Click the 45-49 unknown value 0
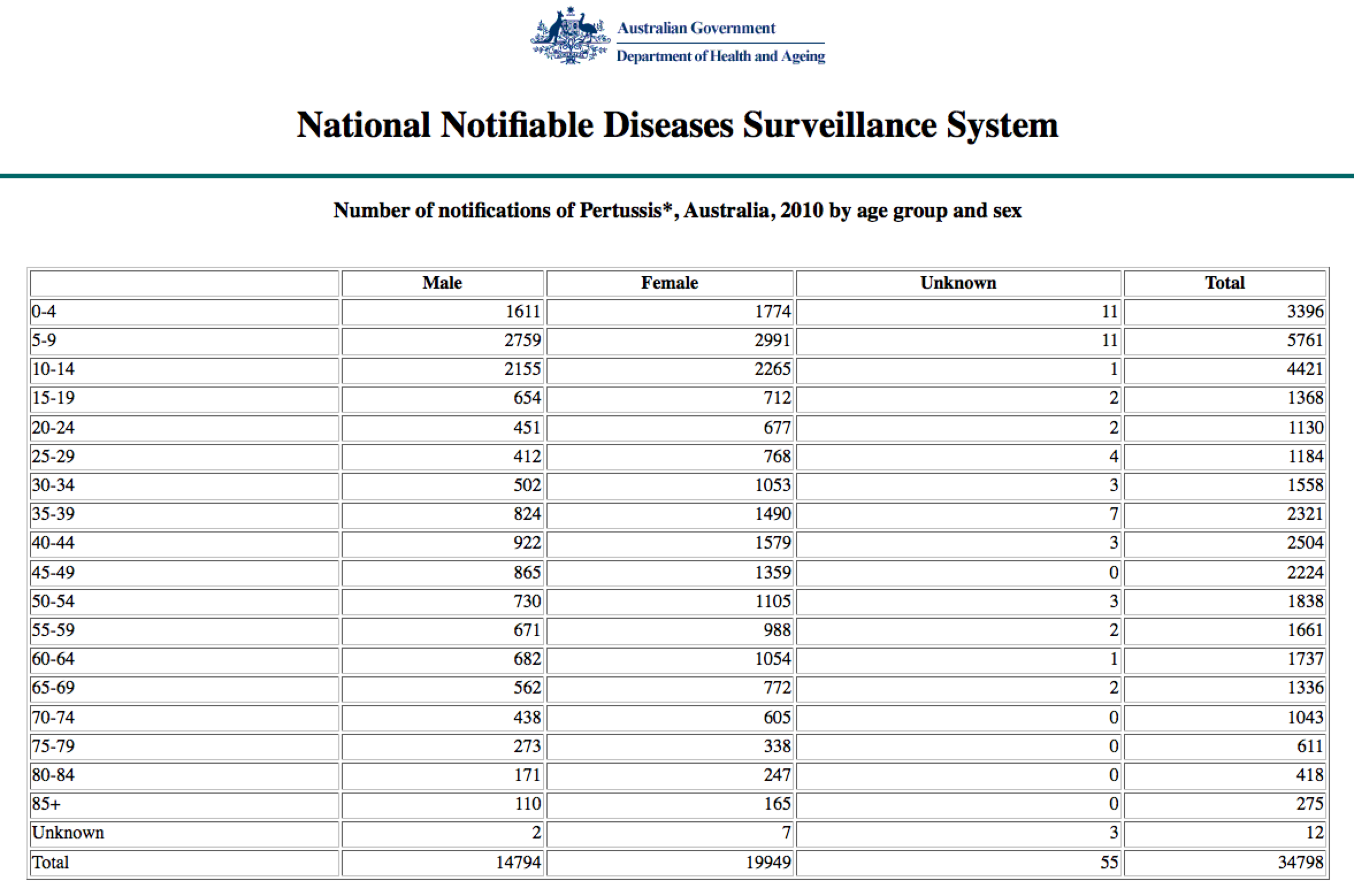The height and width of the screenshot is (896, 1354). (1113, 573)
